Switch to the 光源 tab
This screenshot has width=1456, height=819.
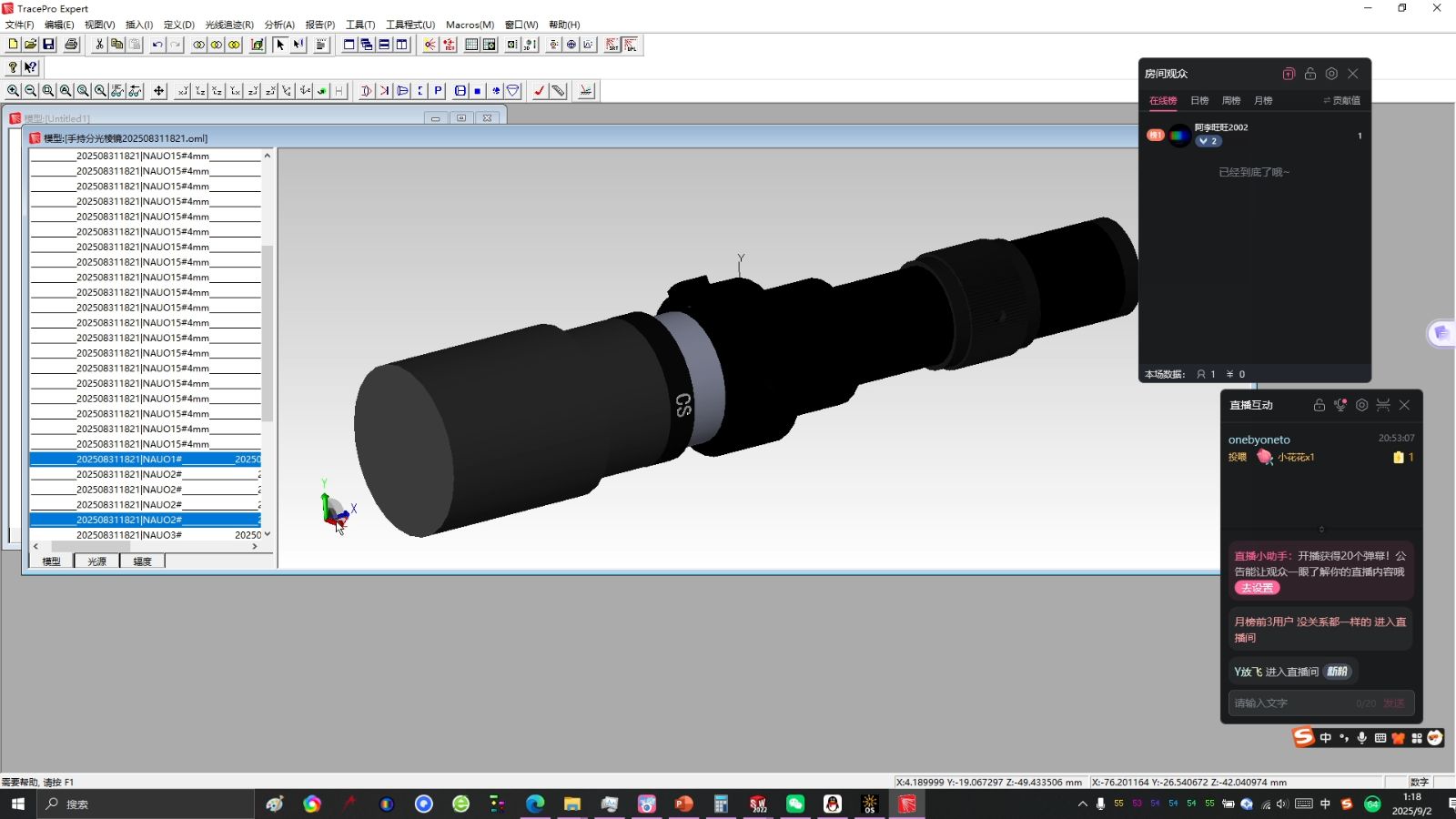coord(96,561)
